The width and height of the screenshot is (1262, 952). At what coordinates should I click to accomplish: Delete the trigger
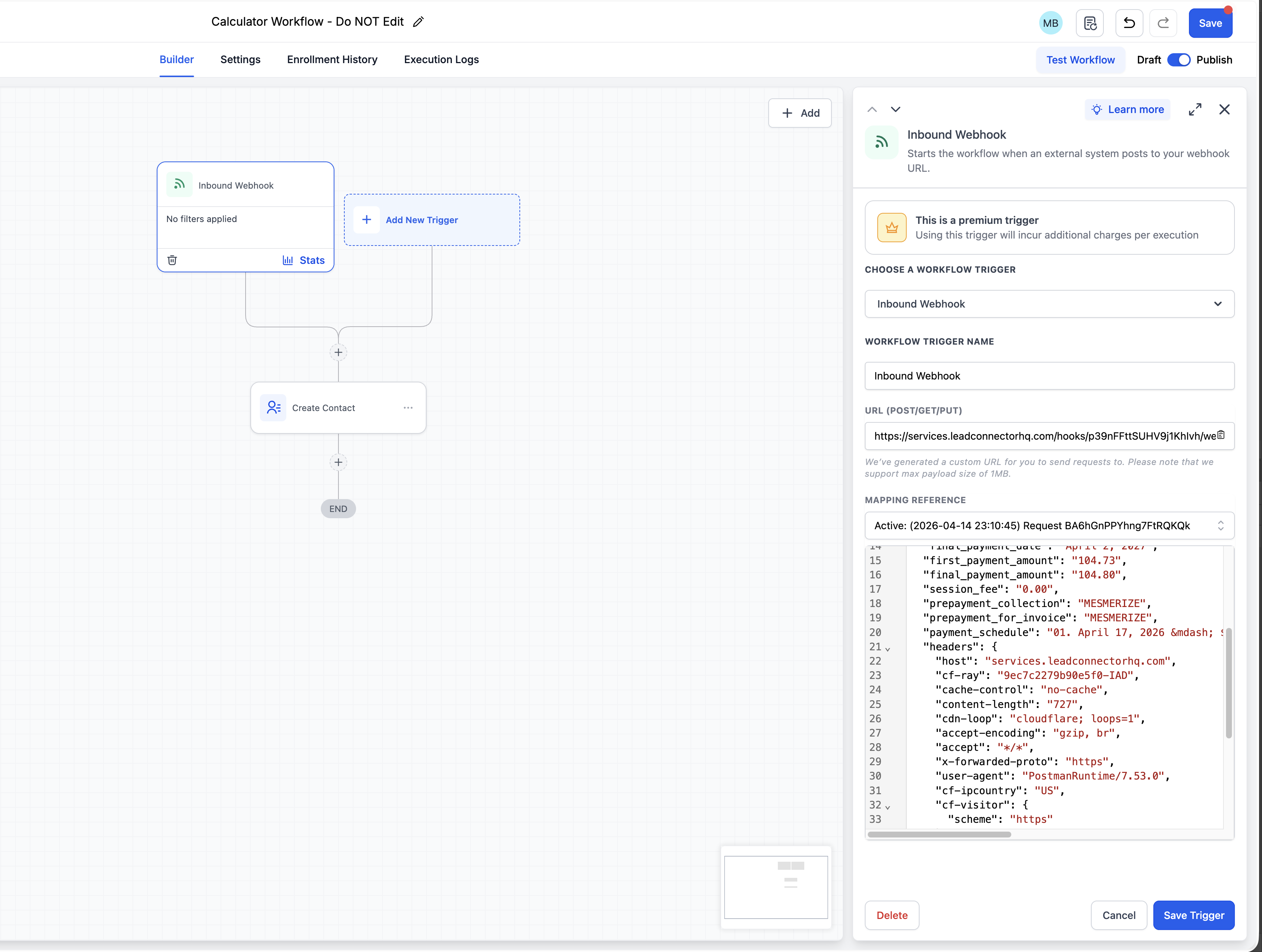click(x=892, y=916)
